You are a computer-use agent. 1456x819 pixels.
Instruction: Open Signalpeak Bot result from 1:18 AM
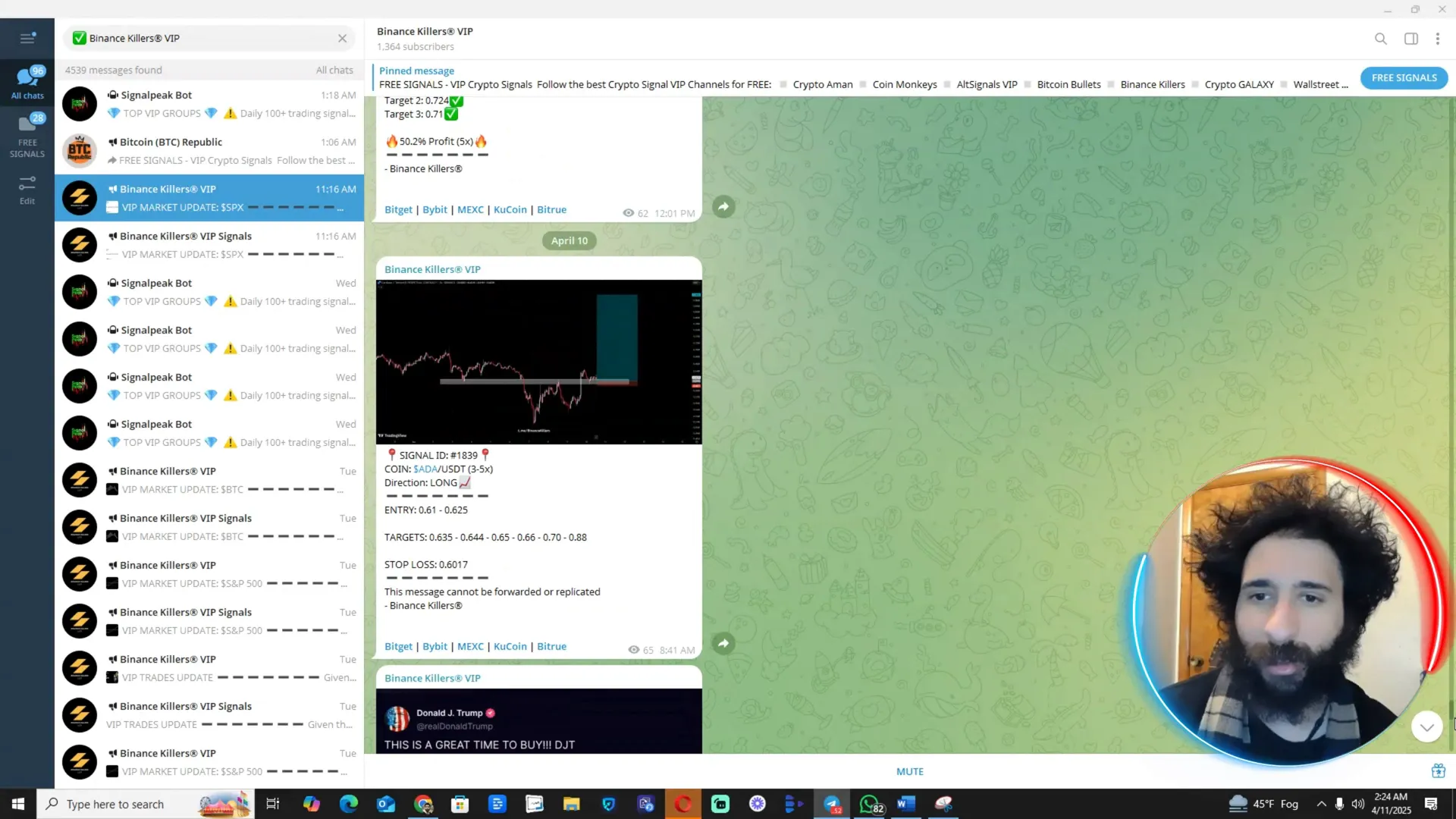[x=209, y=104]
